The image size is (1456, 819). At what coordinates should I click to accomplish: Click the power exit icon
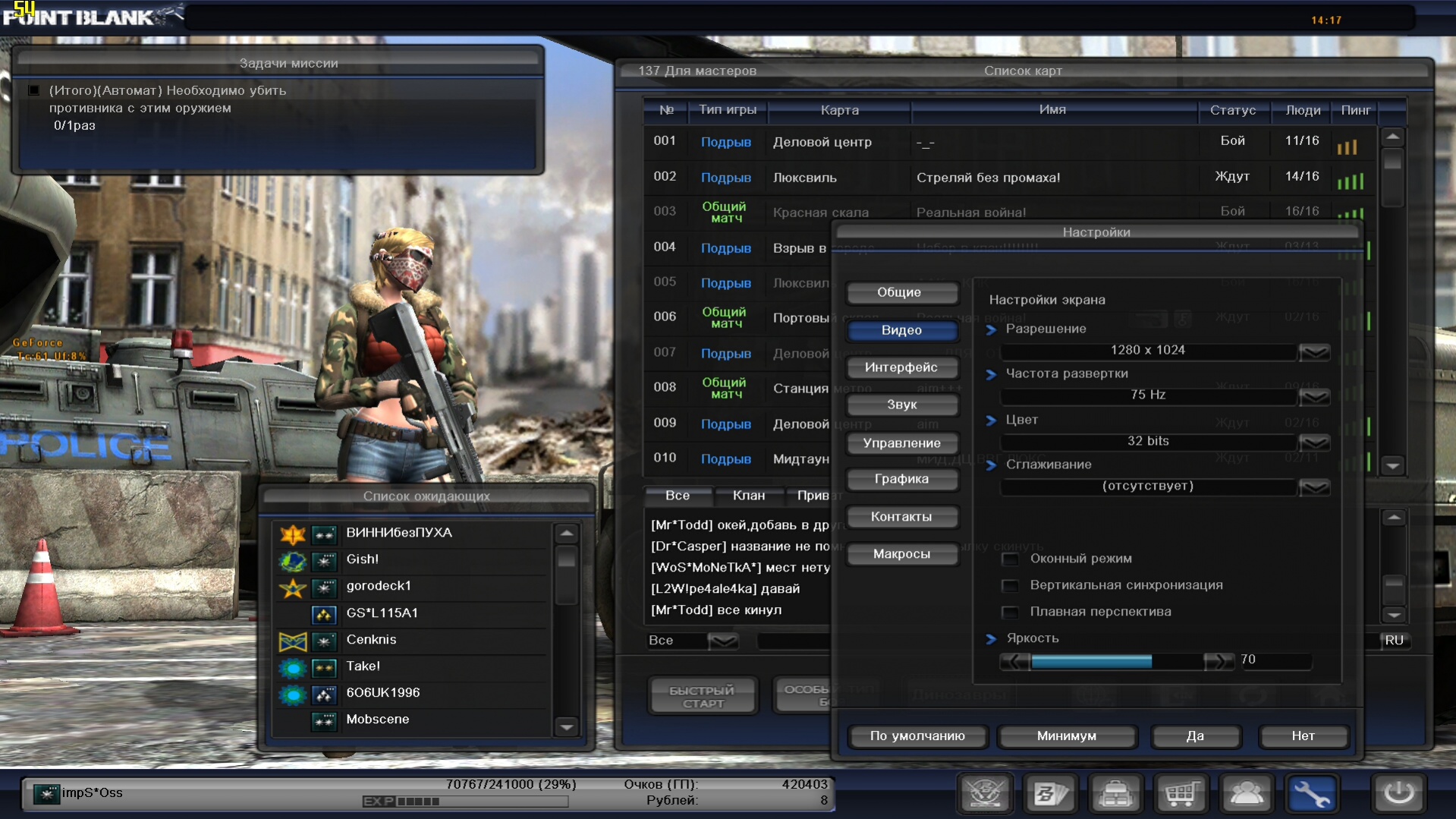tap(1398, 794)
